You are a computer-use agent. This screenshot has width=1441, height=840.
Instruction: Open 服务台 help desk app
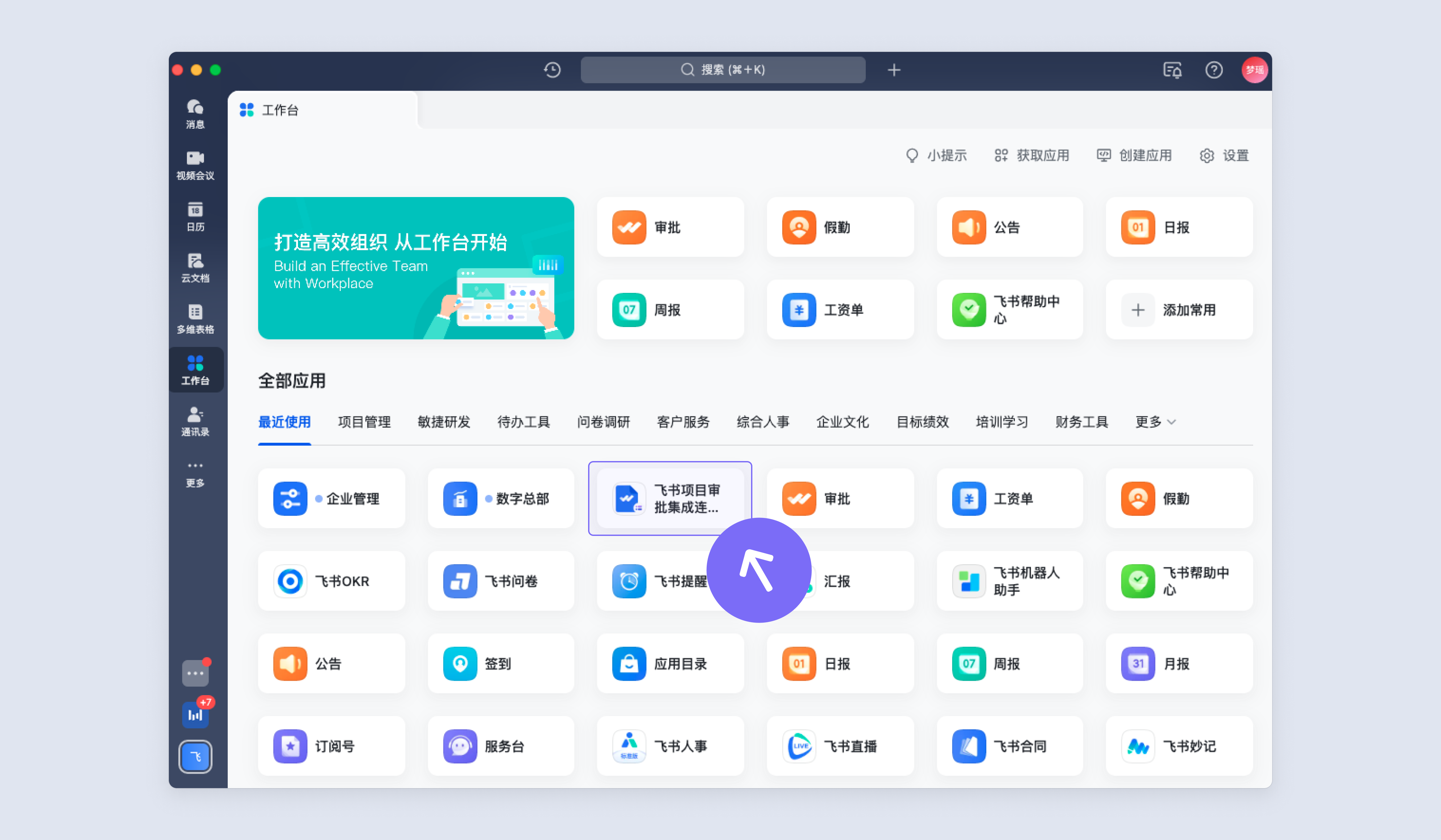coord(501,746)
